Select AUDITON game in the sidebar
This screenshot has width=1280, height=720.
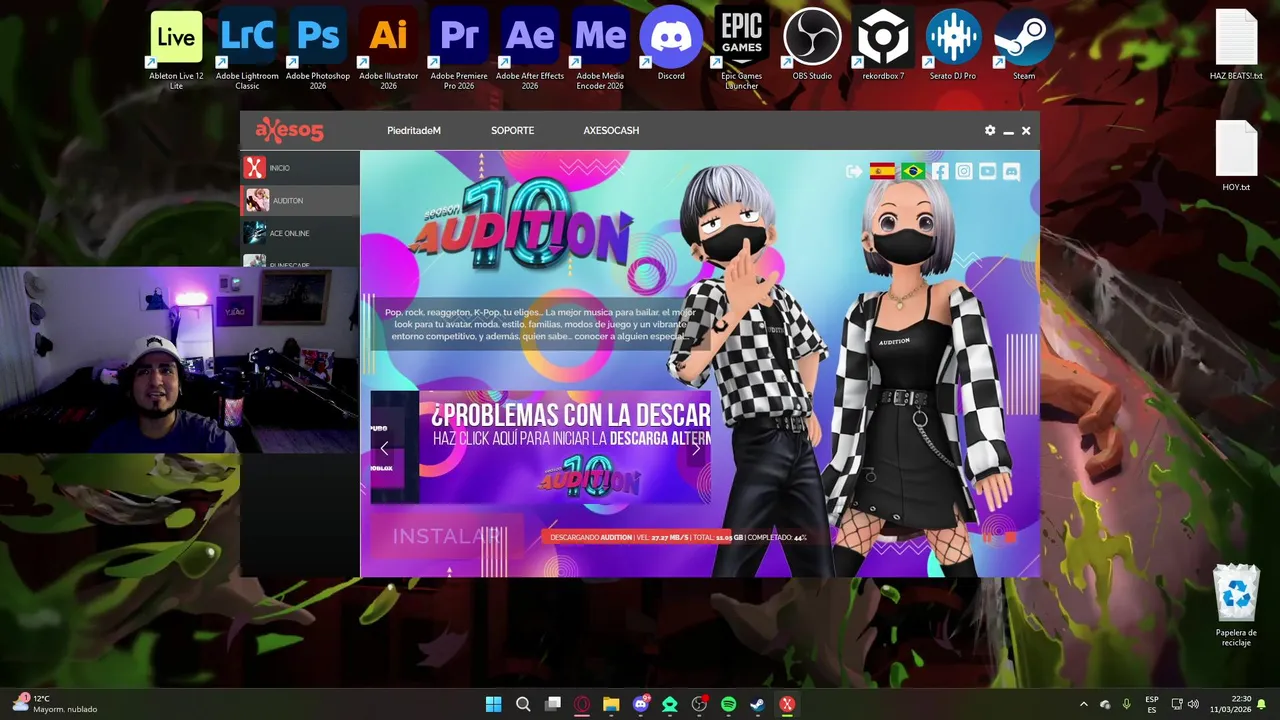(300, 201)
